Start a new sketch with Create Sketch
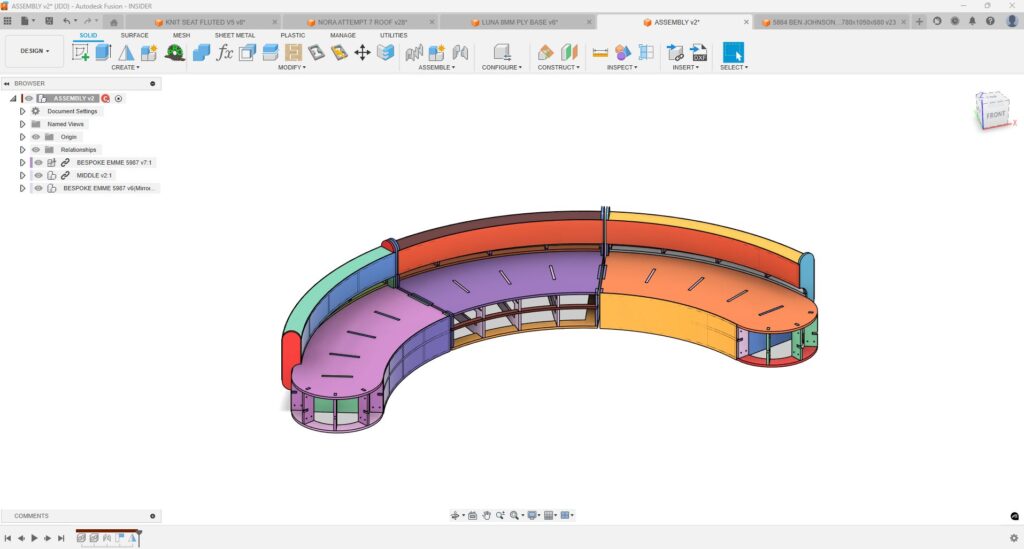This screenshot has width=1024, height=549. (x=81, y=52)
